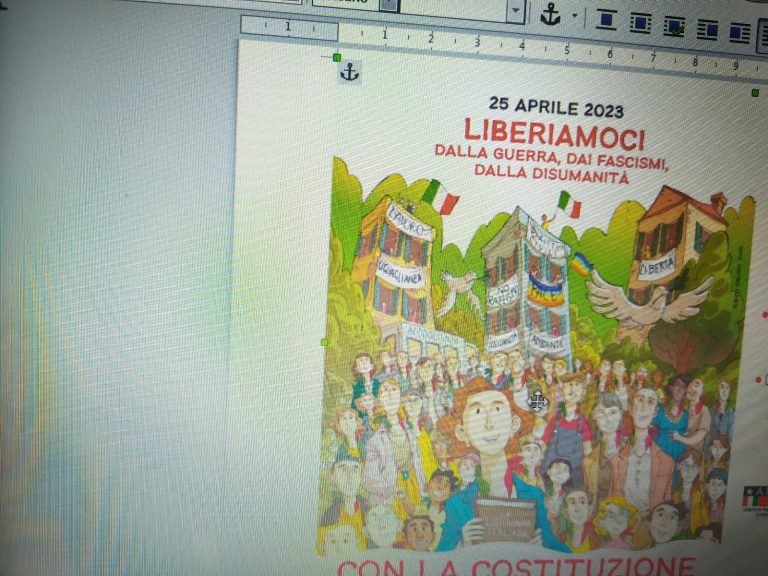
Task: Click the top-left green selection handle
Action: point(336,58)
